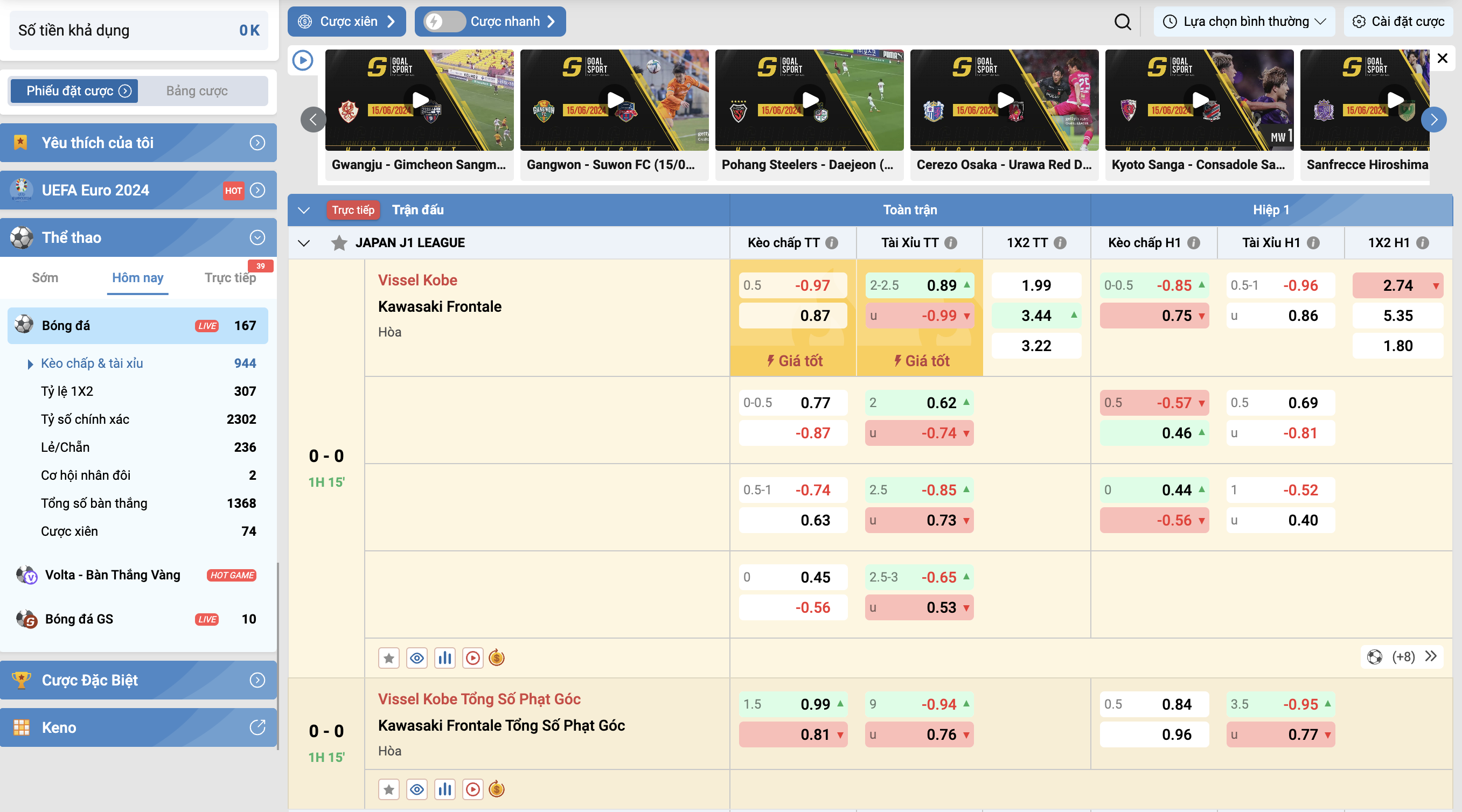Collapse the JAPAN J1 LEAGUE section
This screenshot has height=812, width=1462.
[x=304, y=243]
